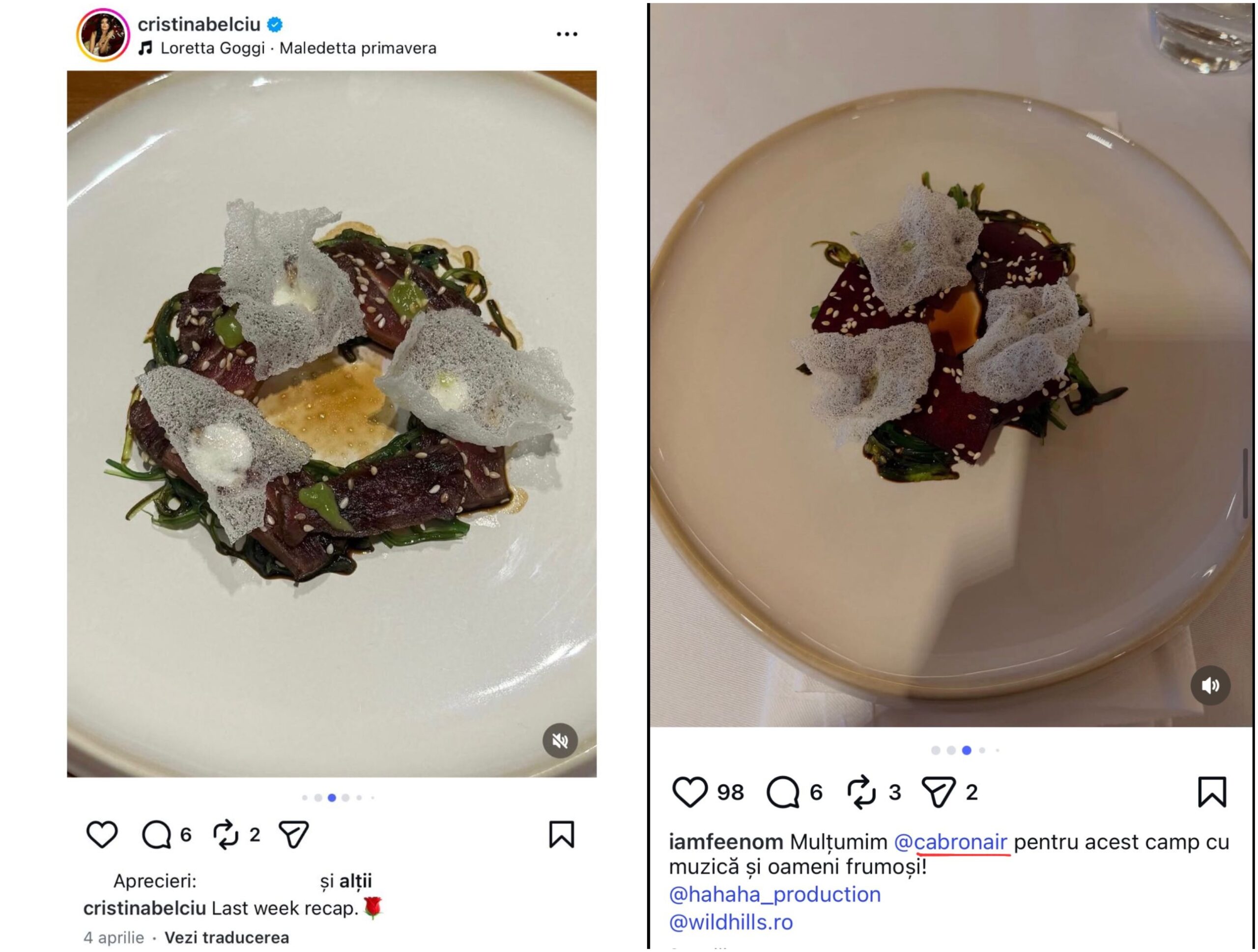Expand likes by tapping 'și alții'
This screenshot has height=952, width=1258.
coord(347,882)
